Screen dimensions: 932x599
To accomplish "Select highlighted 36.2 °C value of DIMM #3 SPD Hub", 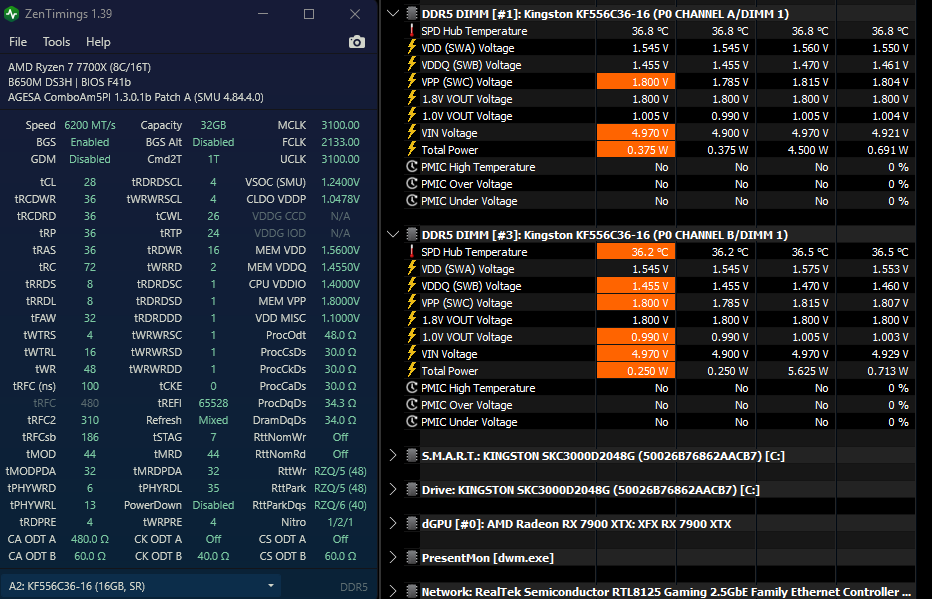I will point(635,252).
